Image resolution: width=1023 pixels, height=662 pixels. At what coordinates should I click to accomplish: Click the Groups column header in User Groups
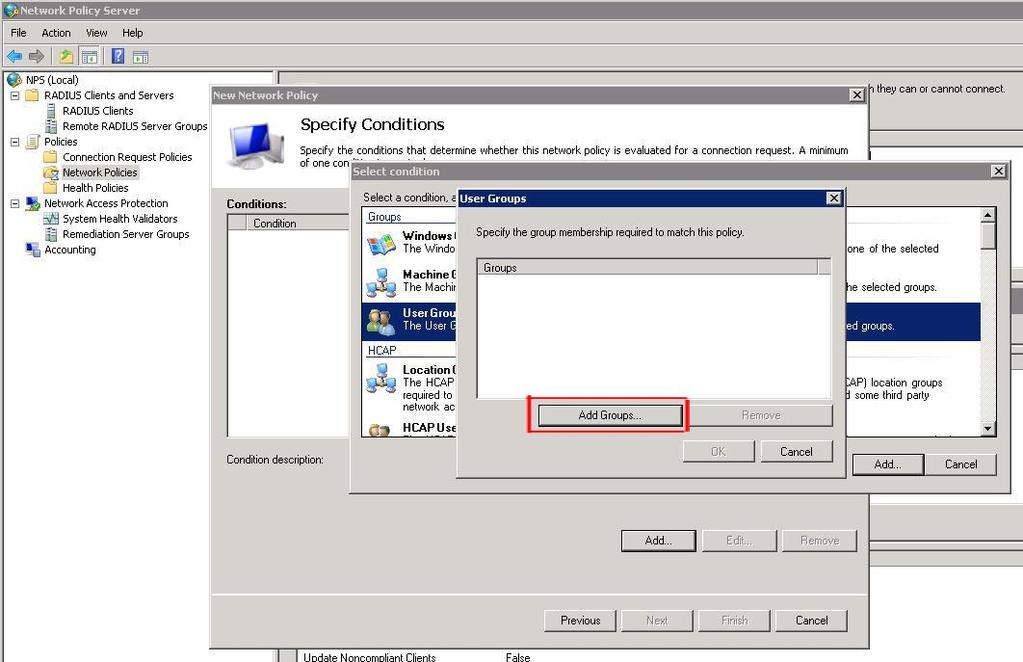(x=648, y=267)
